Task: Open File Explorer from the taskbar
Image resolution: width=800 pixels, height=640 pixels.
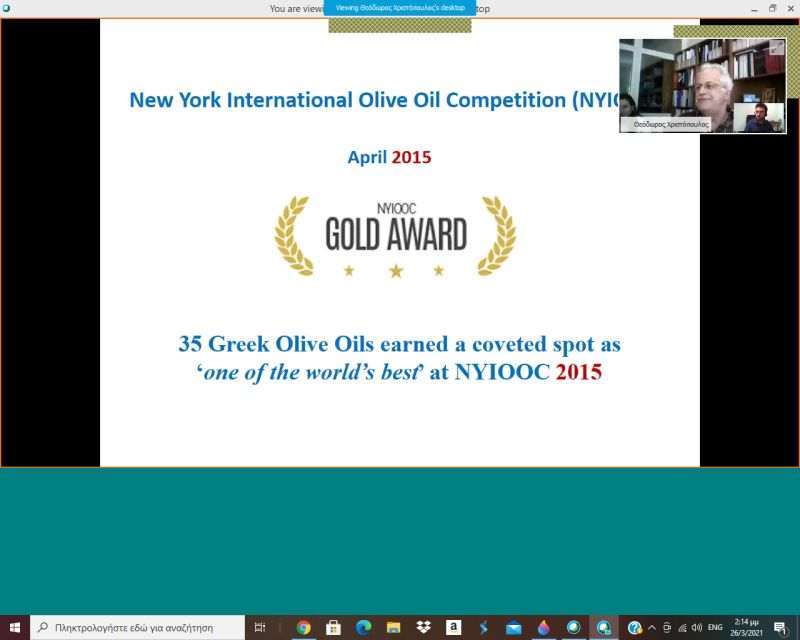Action: click(x=393, y=627)
